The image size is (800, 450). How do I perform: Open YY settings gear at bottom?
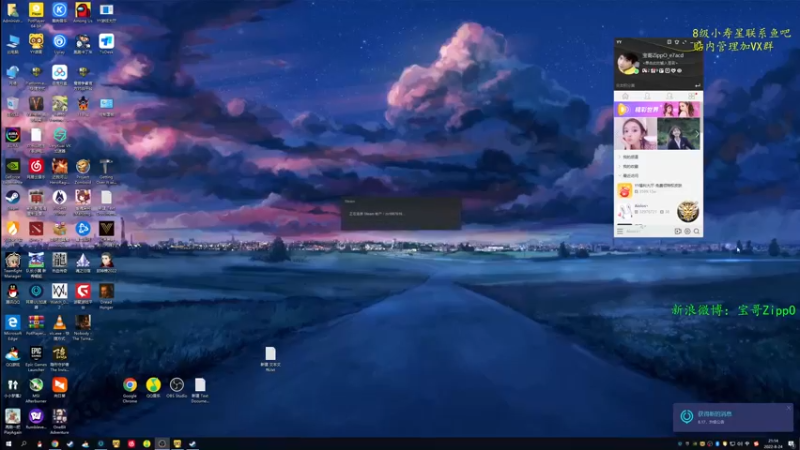687,231
